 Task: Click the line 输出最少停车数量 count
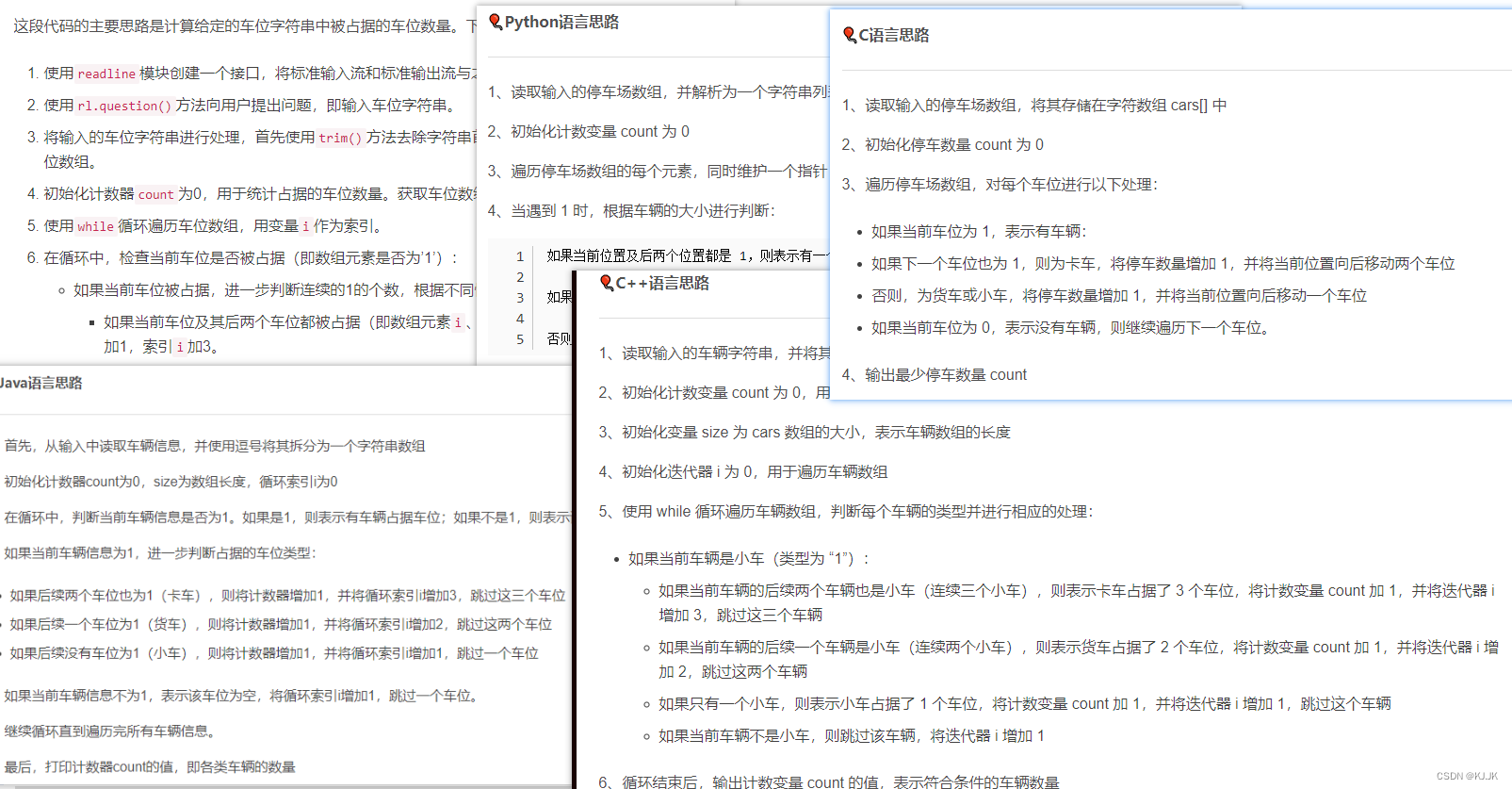pos(935,374)
